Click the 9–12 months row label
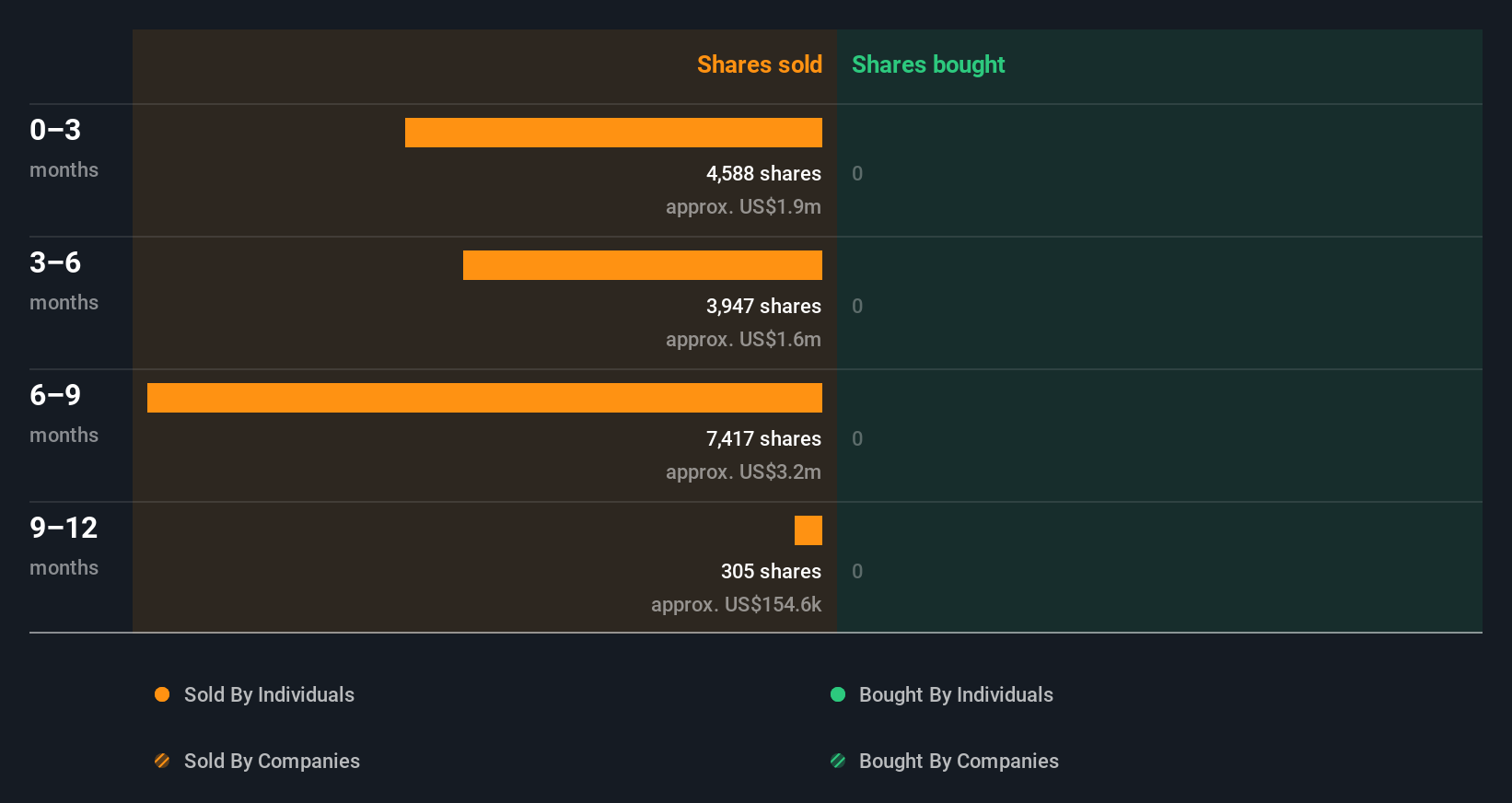 (x=64, y=546)
